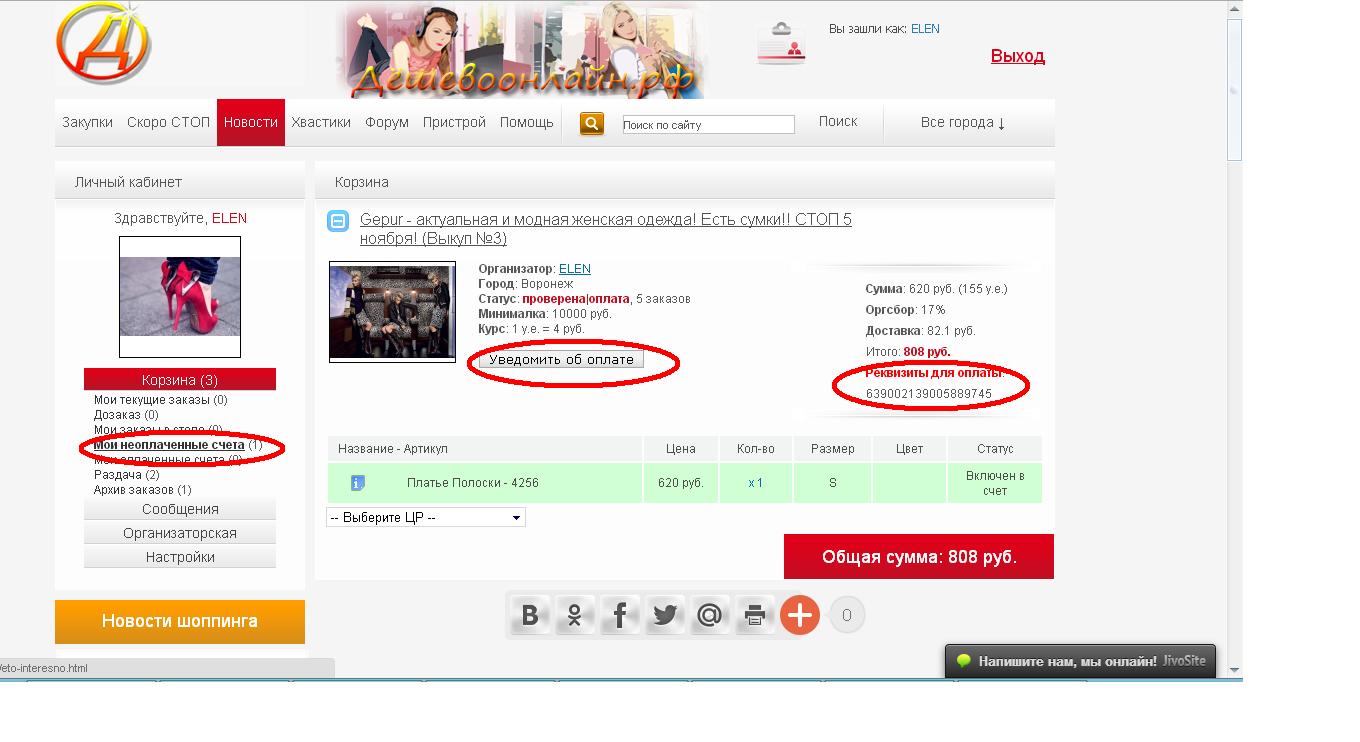This screenshot has height=742, width=1360.
Task: Open Архив заказов (1) link
Action: coord(142,490)
